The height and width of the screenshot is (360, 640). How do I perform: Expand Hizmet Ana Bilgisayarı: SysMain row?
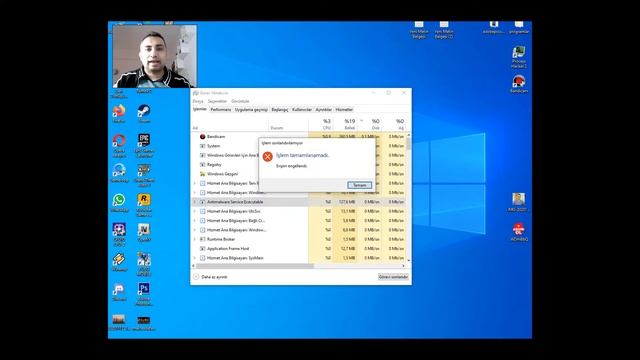(195, 258)
